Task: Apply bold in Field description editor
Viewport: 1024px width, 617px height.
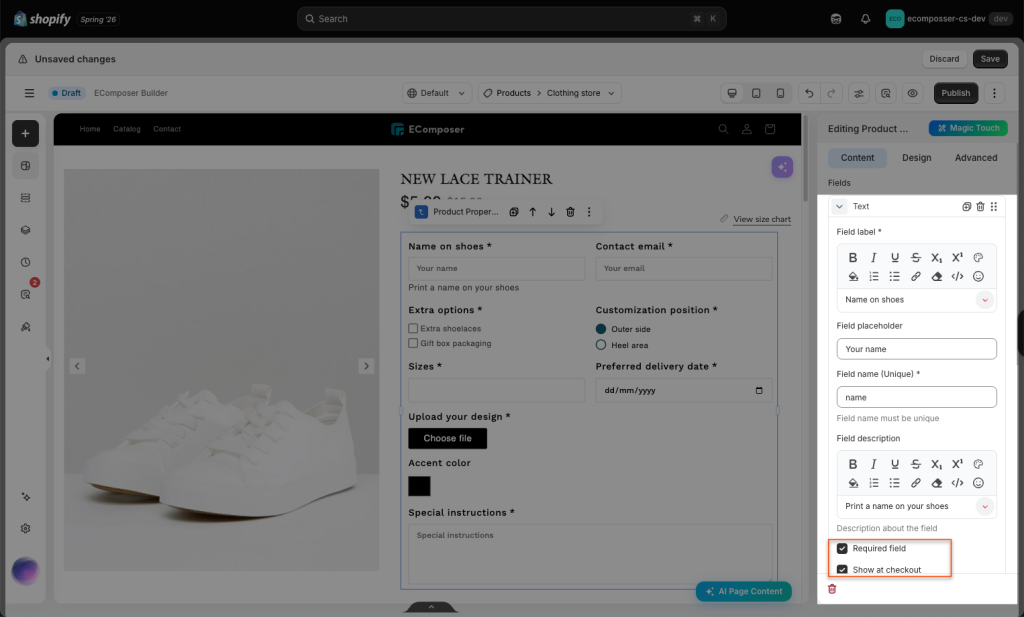Action: coord(853,464)
